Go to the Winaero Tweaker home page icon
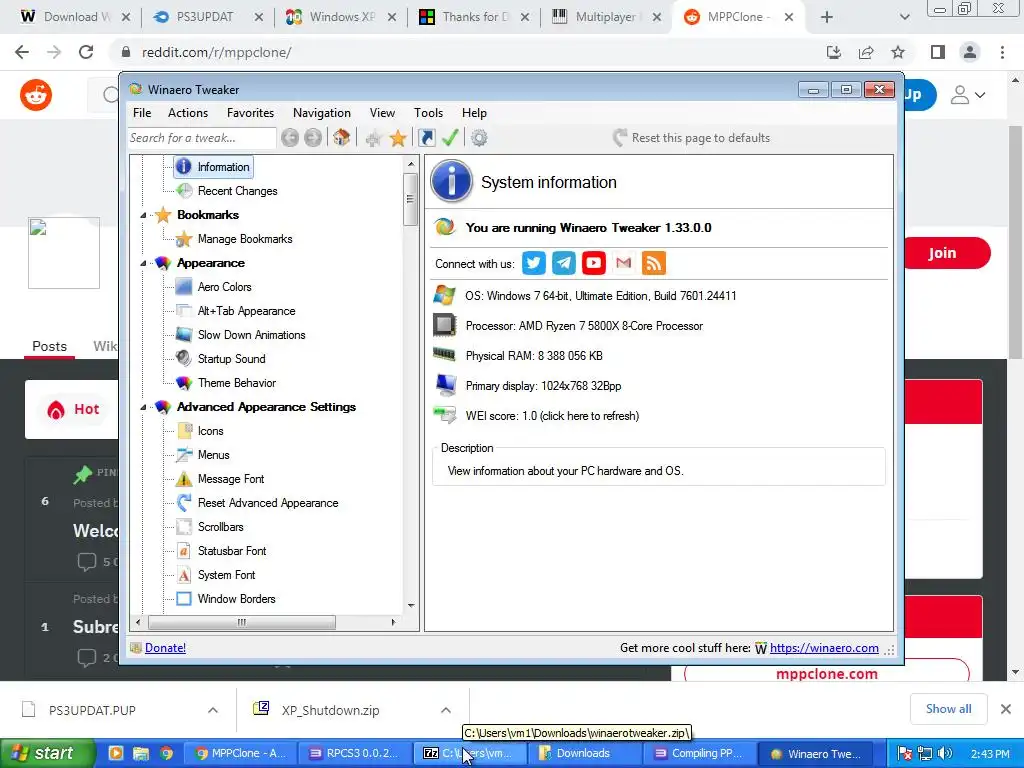 click(x=342, y=138)
